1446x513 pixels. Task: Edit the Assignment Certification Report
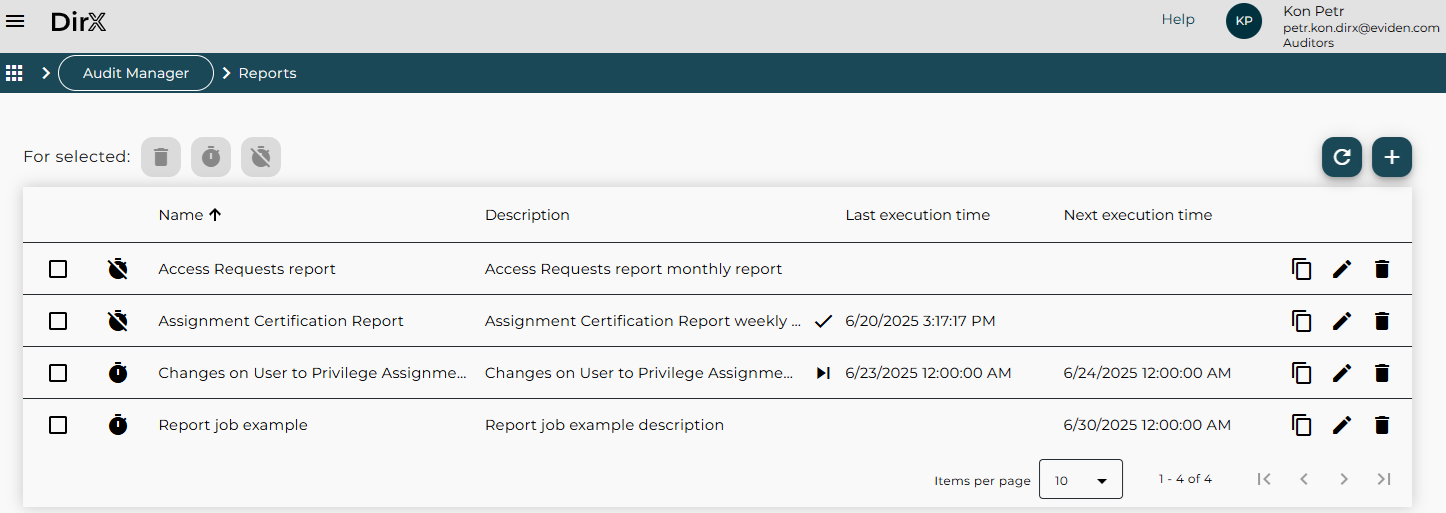pos(1341,321)
